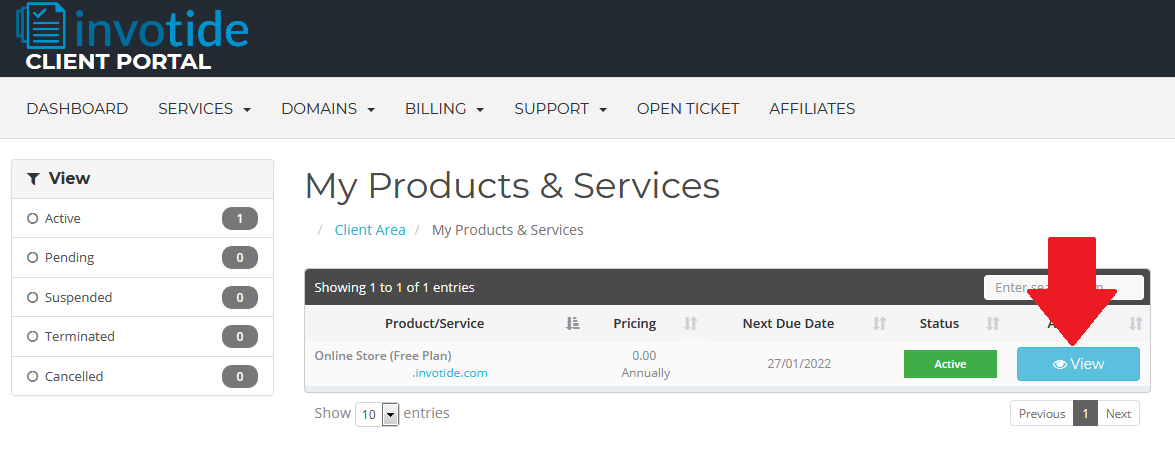Click sort icon beside Product/Service column
1175x454 pixels.
573,324
